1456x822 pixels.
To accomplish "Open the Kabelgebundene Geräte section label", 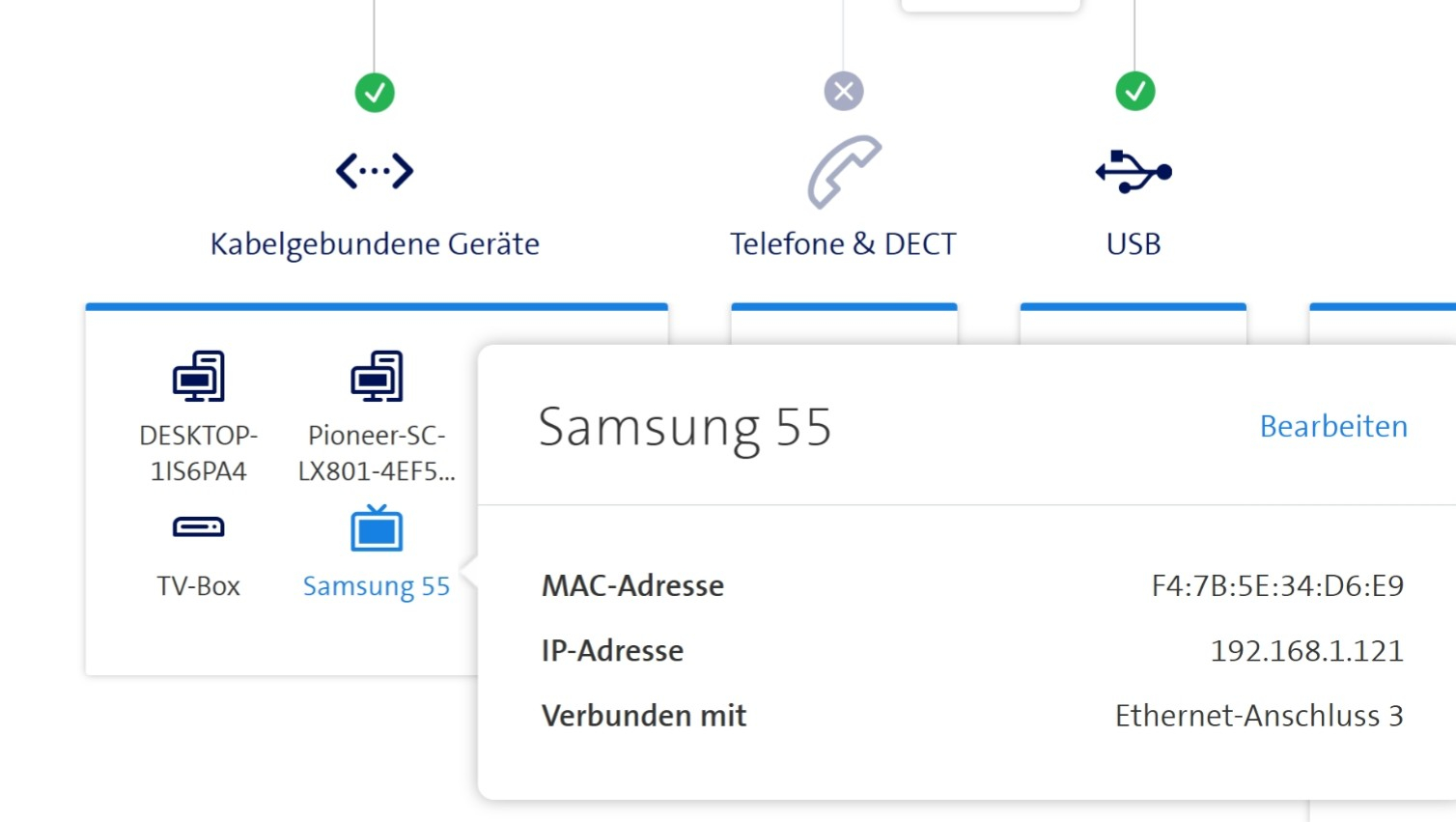I will point(375,244).
